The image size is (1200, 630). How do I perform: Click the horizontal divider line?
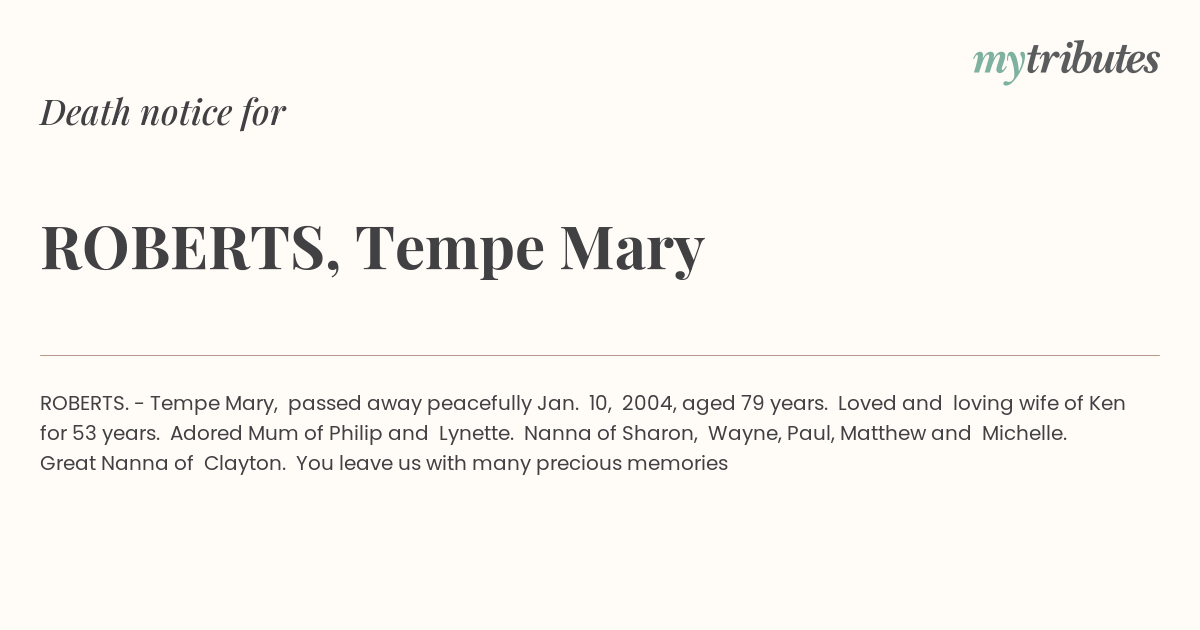(x=600, y=355)
